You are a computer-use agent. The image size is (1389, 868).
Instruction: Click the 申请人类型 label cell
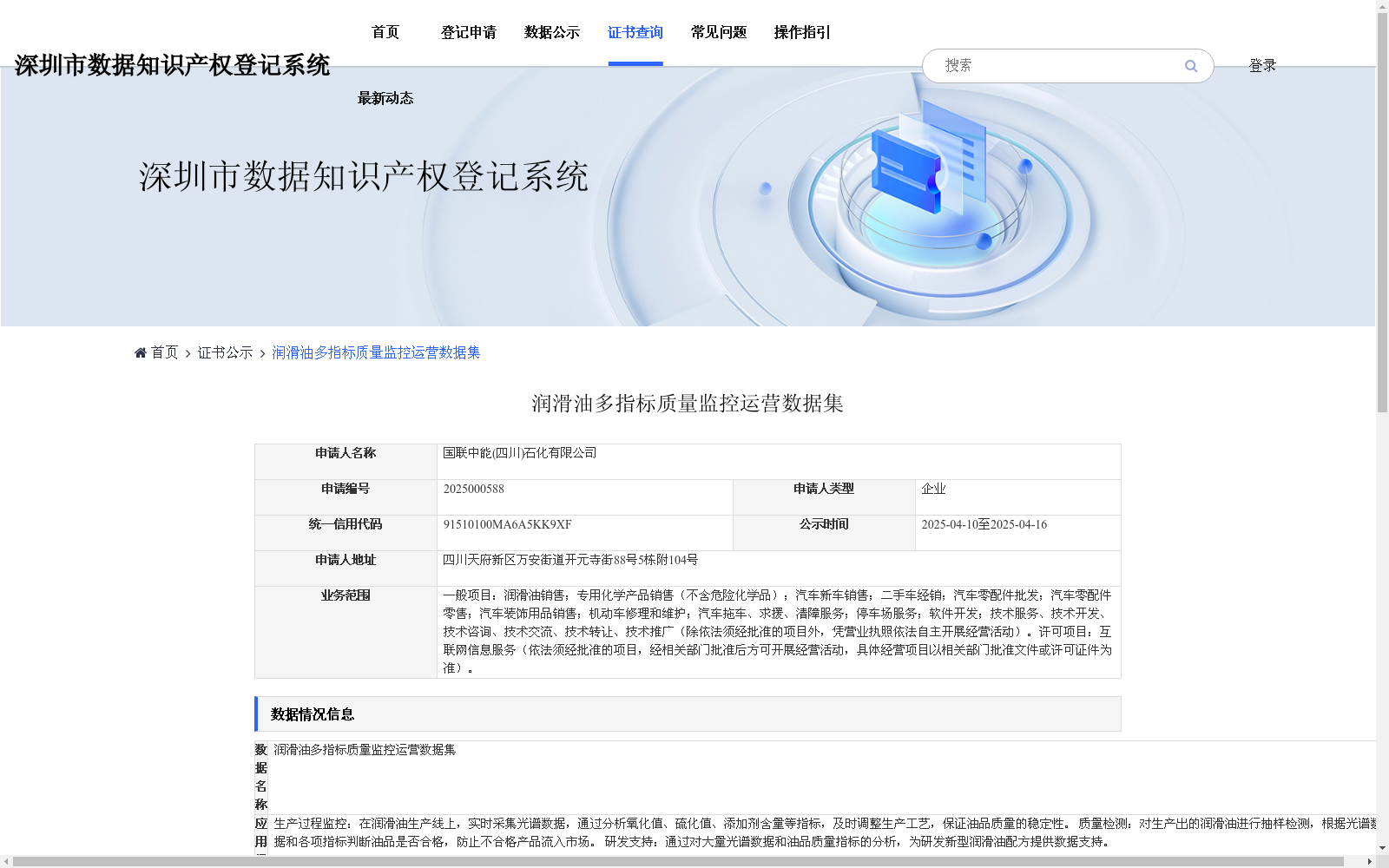pos(824,497)
